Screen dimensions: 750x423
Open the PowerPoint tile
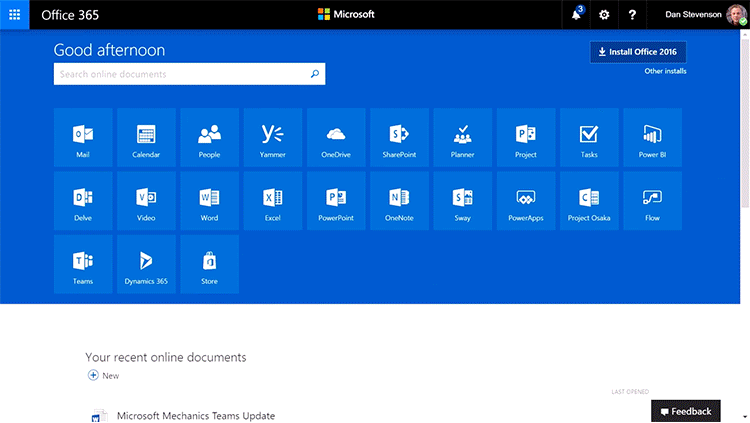click(336, 200)
